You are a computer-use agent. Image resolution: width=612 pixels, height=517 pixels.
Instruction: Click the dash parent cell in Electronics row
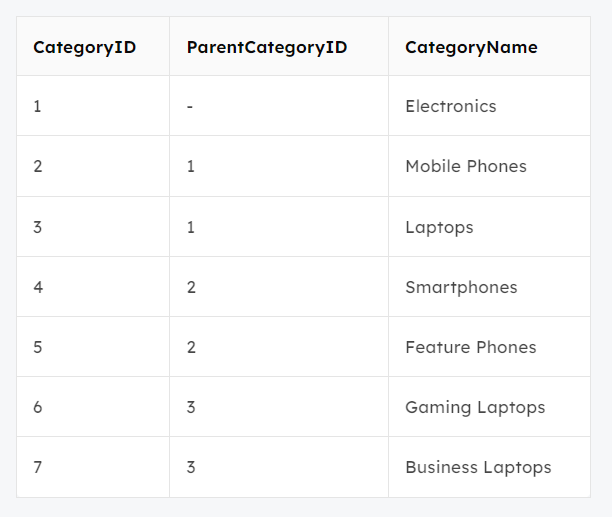pyautogui.click(x=190, y=106)
